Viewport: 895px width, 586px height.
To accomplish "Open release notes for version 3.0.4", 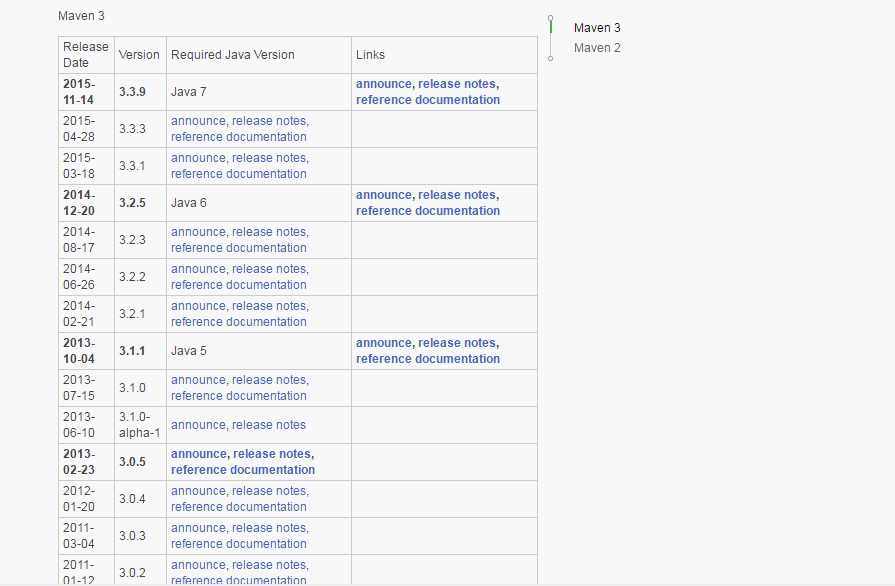I will (x=268, y=491).
